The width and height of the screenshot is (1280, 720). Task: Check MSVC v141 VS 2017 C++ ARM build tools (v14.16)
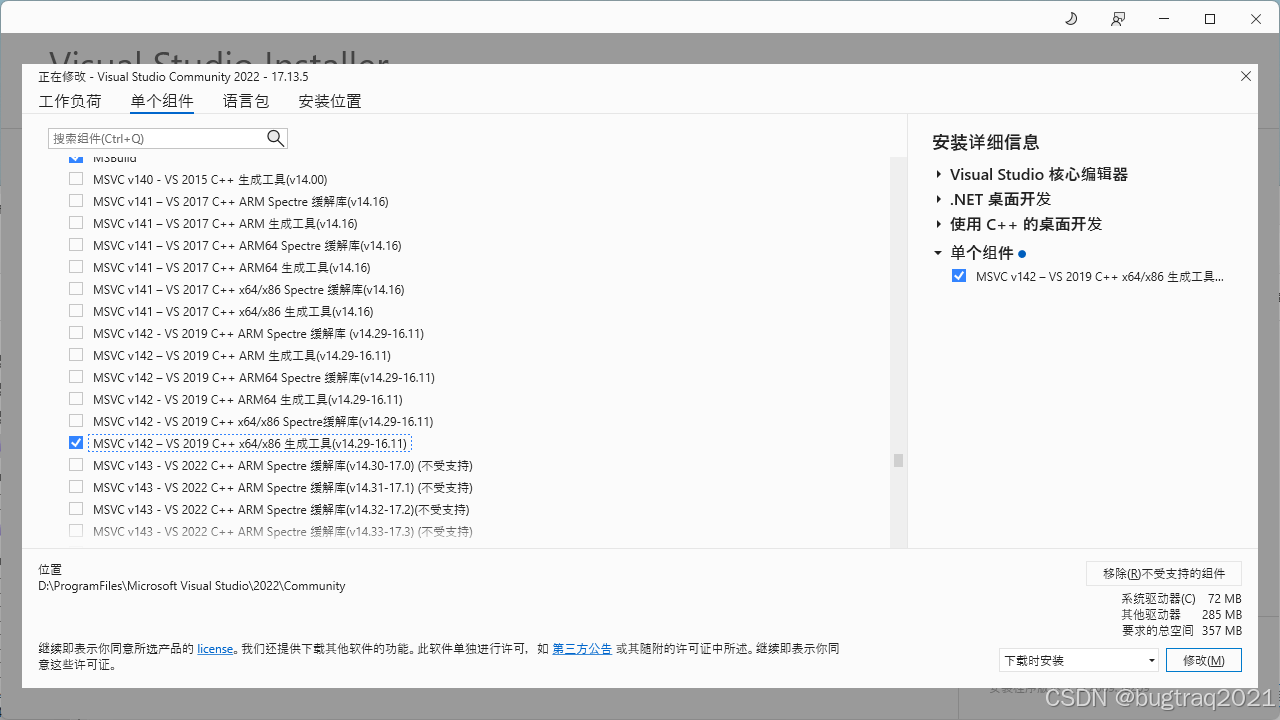[x=76, y=224]
